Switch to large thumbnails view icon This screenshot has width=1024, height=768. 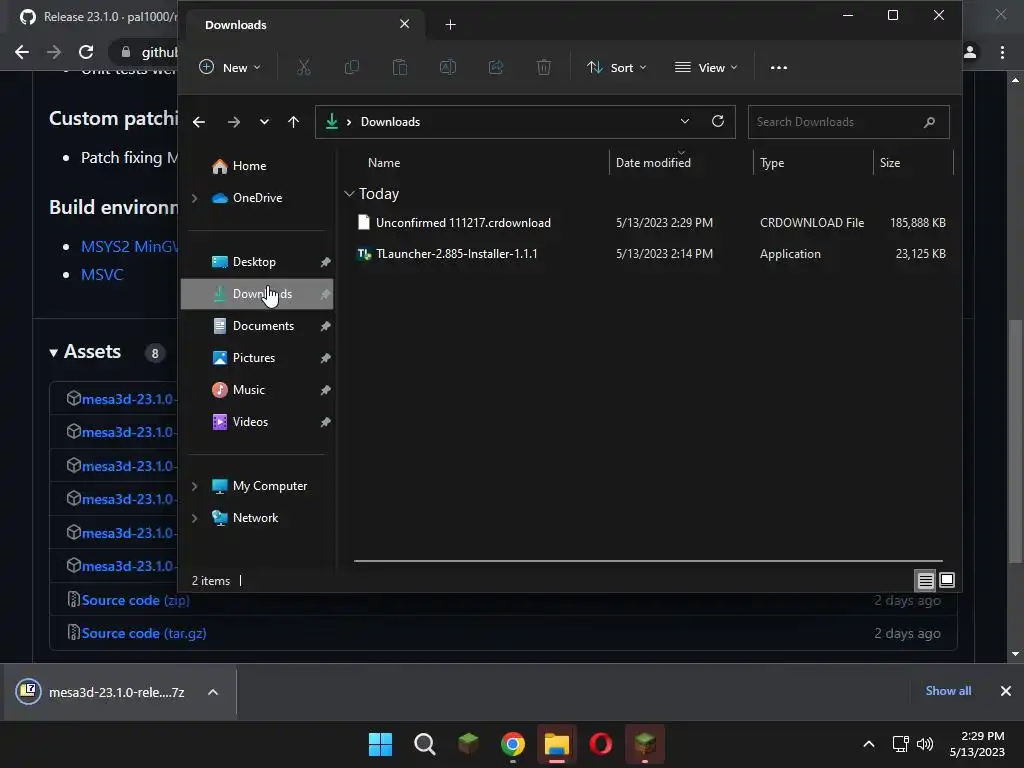tap(947, 580)
